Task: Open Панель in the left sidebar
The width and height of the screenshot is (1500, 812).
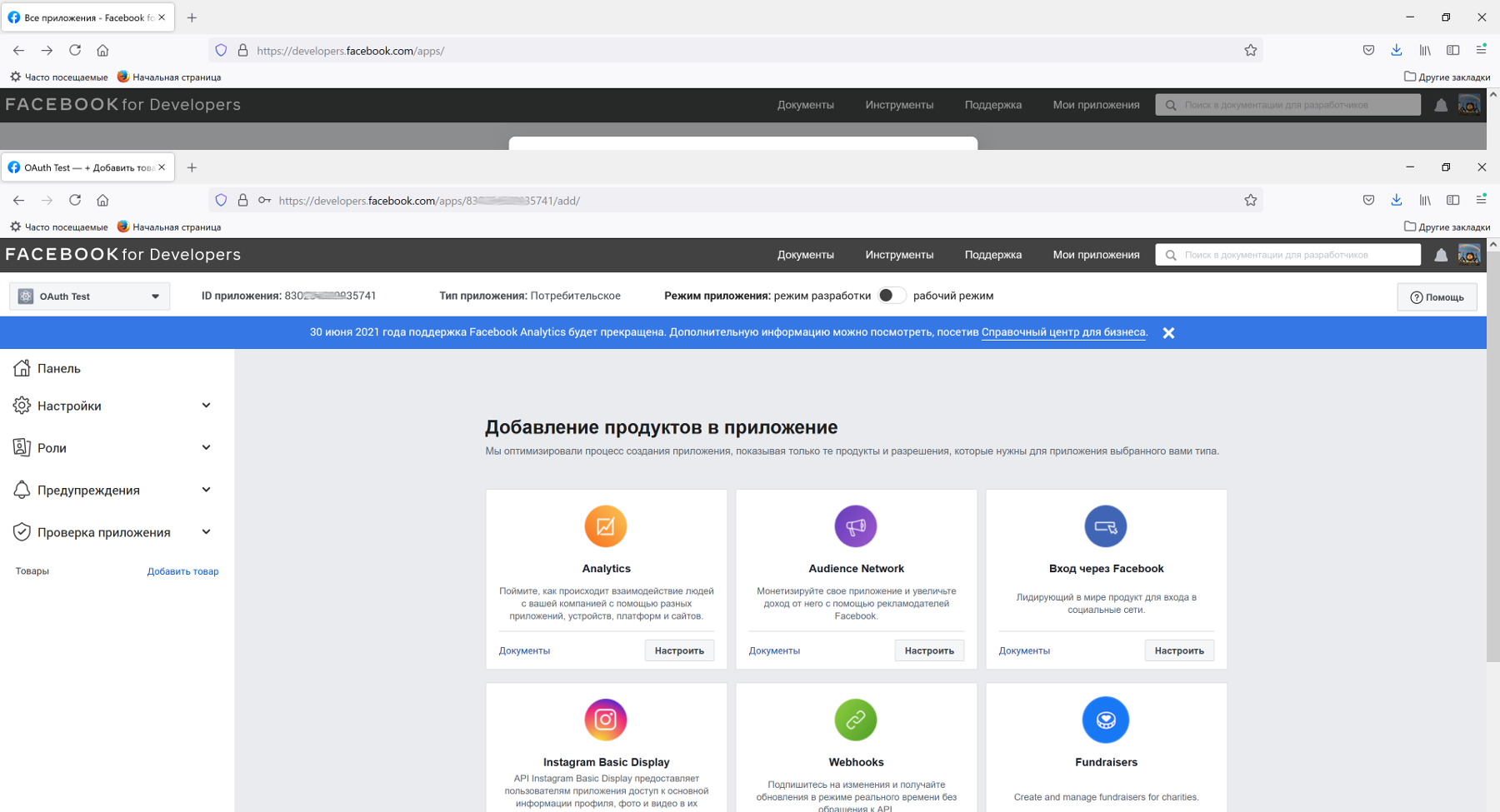Action: (x=59, y=368)
